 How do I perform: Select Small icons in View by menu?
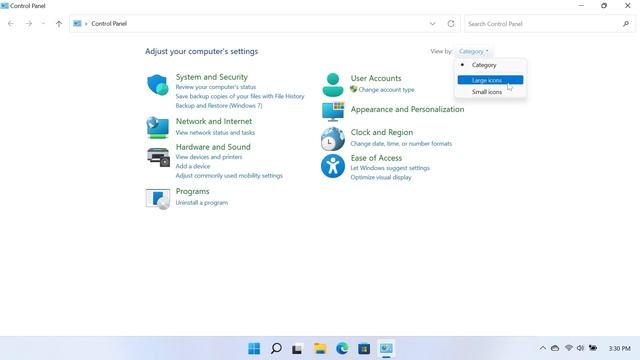[x=491, y=92]
